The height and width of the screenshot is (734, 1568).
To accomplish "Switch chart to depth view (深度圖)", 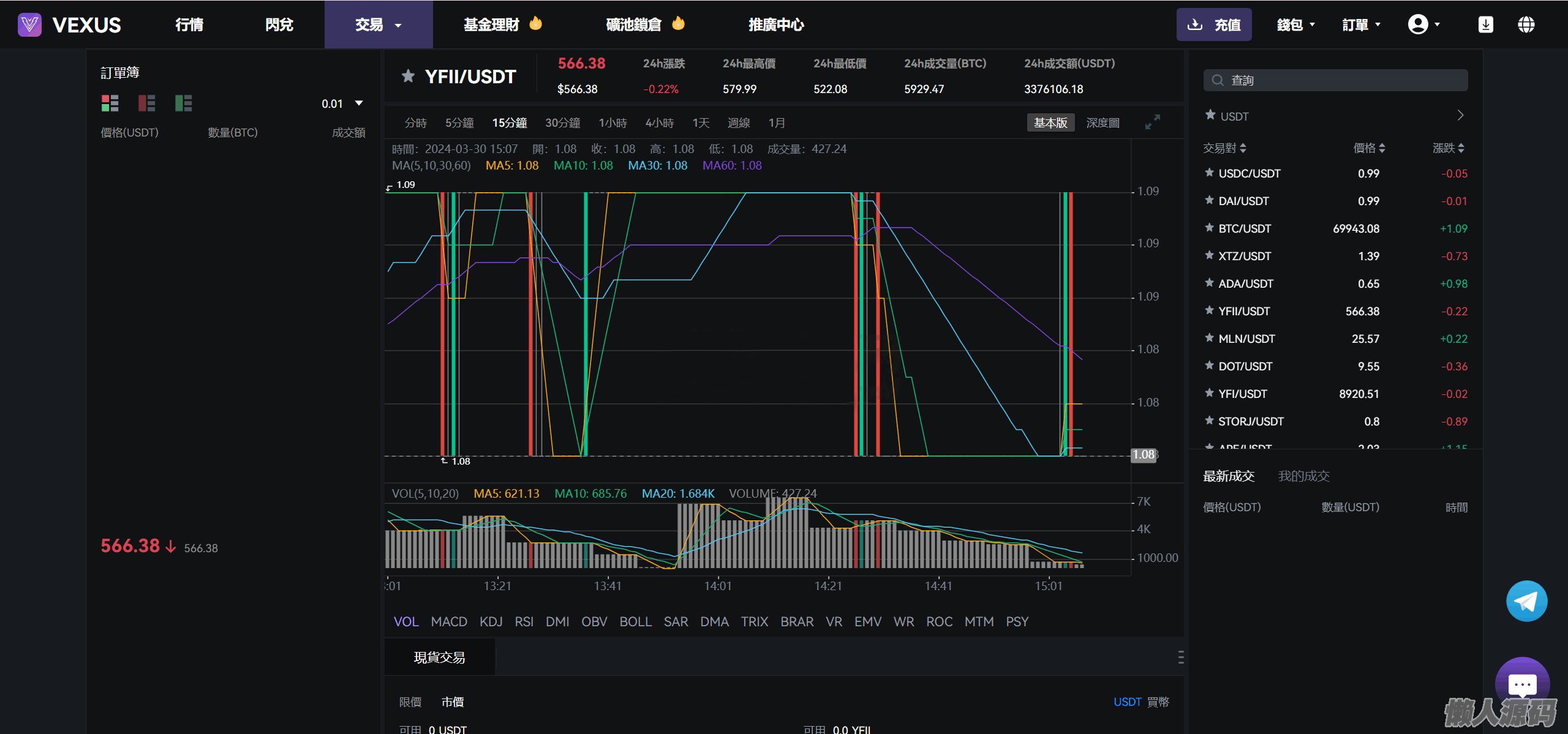I will click(x=1102, y=123).
